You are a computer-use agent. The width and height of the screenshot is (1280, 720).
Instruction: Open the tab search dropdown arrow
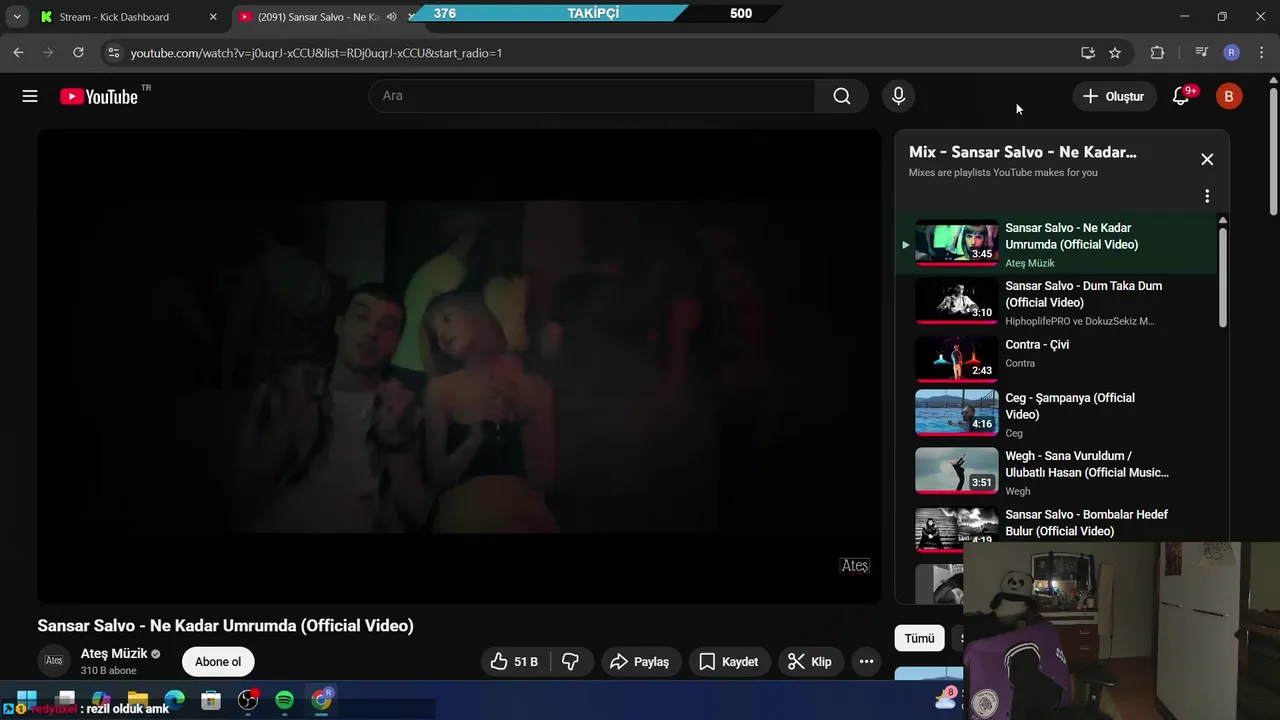16,17
